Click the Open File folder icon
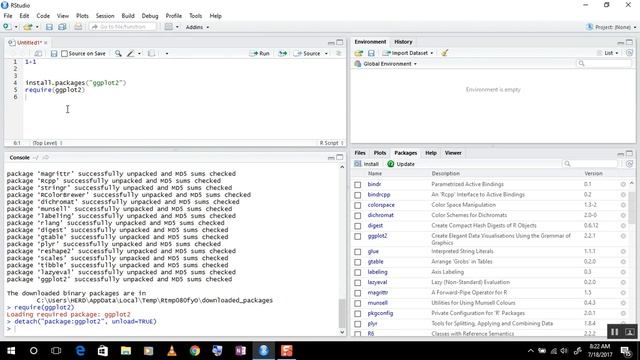Screen dimensions: 640x360 [x=27, y=27]
